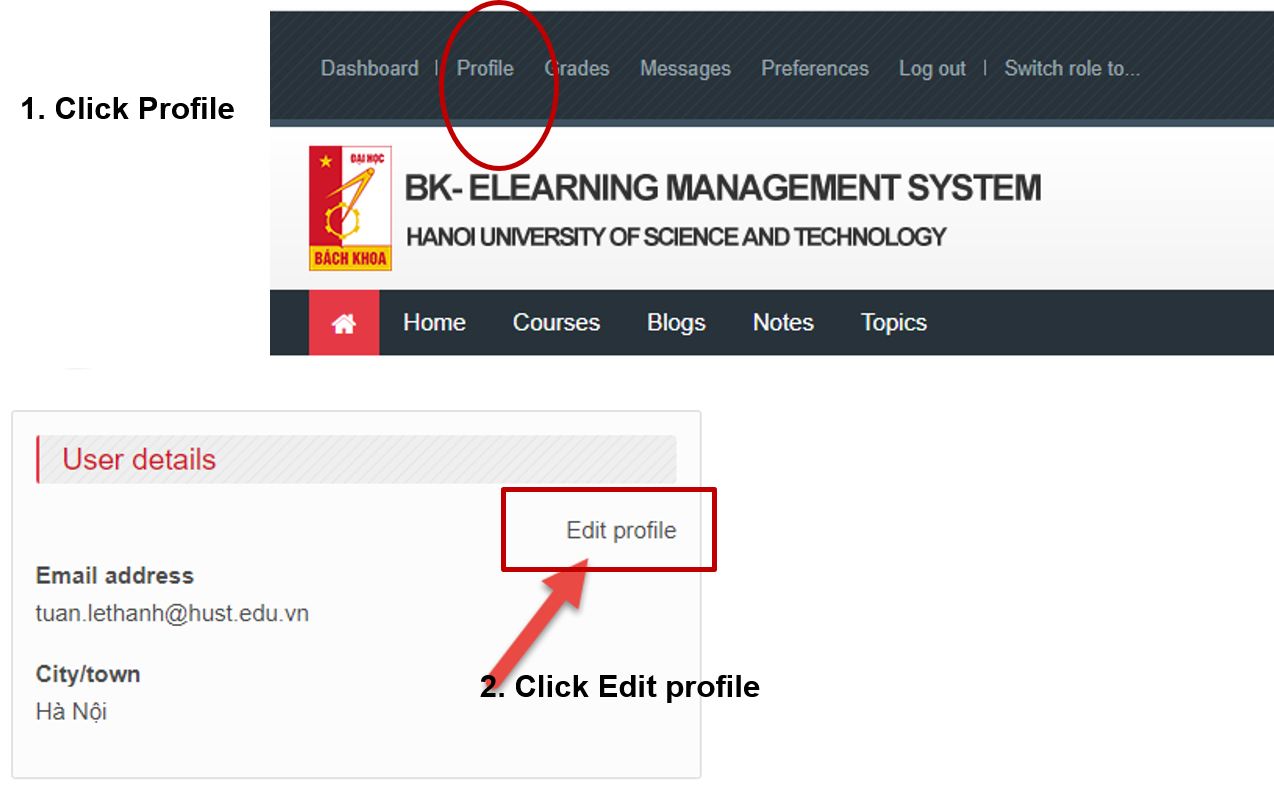
Task: Click the BK- ELEARNING MANAGEMENT SYSTEM title
Action: pos(722,188)
